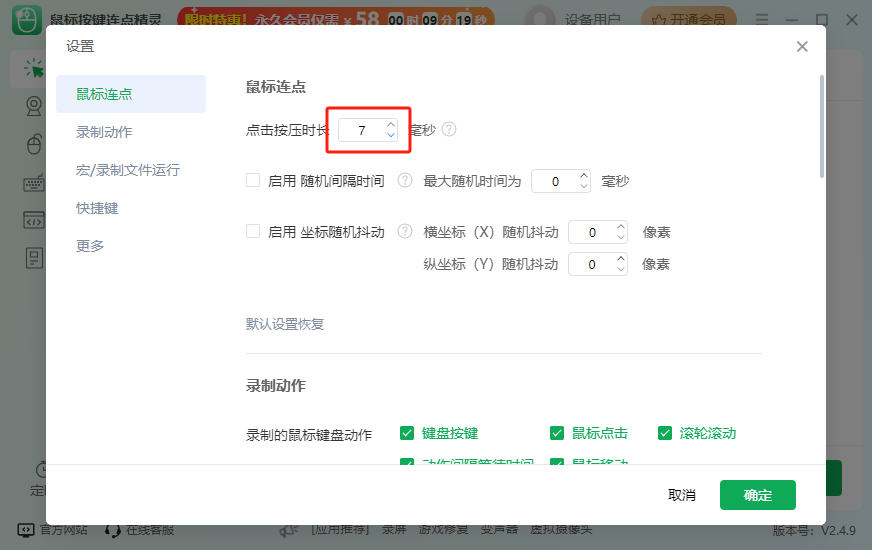This screenshot has height=550, width=872.
Task: Open 在线客服 in main window footer
Action: (139, 530)
